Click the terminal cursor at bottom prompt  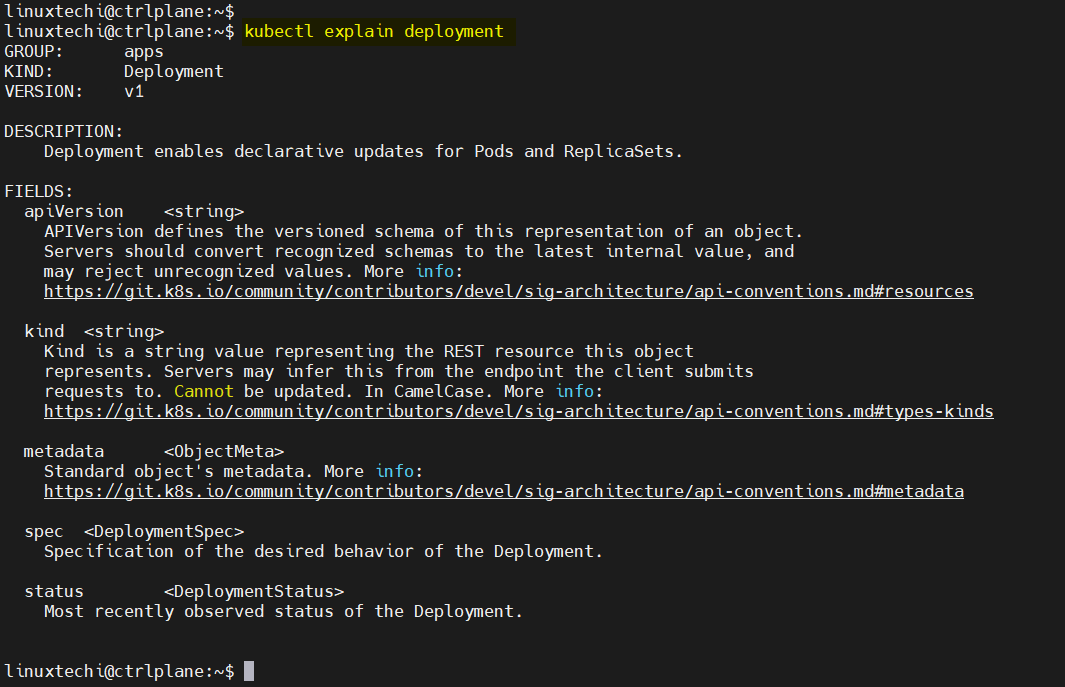pyautogui.click(x=249, y=671)
